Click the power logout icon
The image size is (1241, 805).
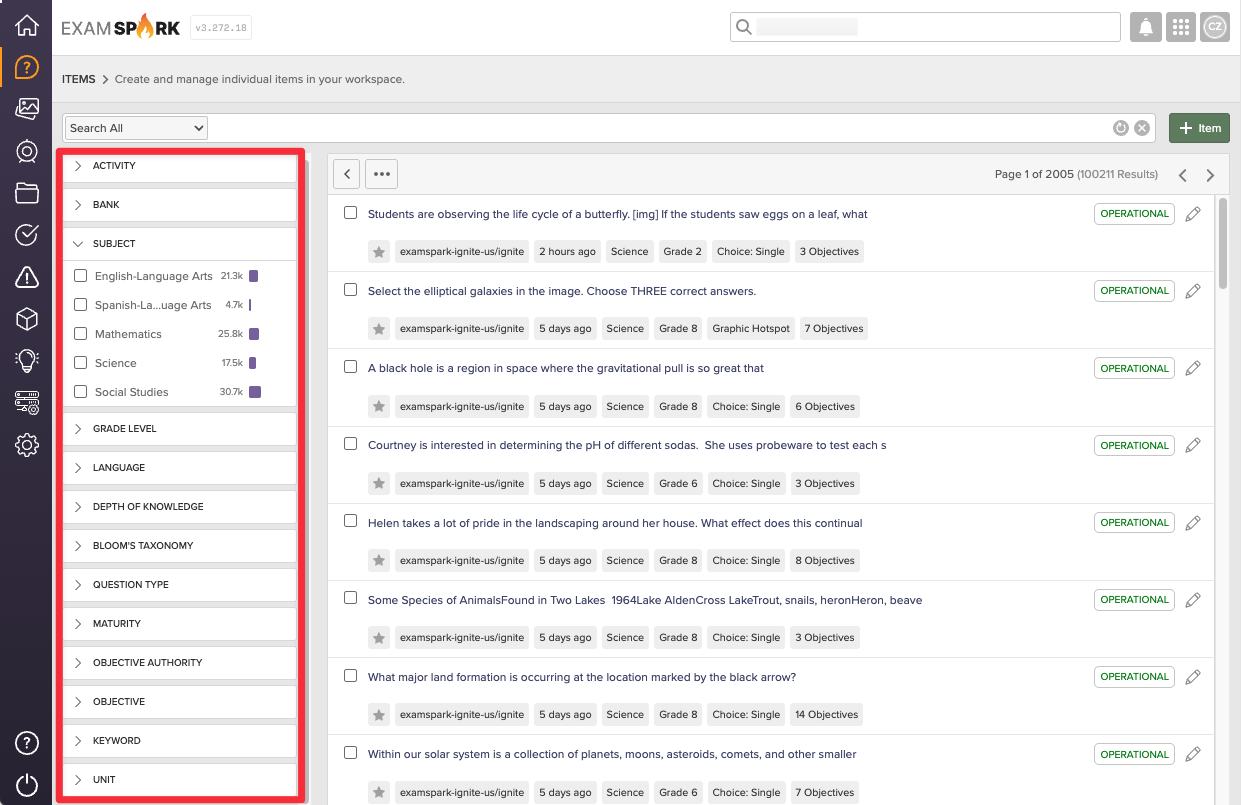pos(27,785)
